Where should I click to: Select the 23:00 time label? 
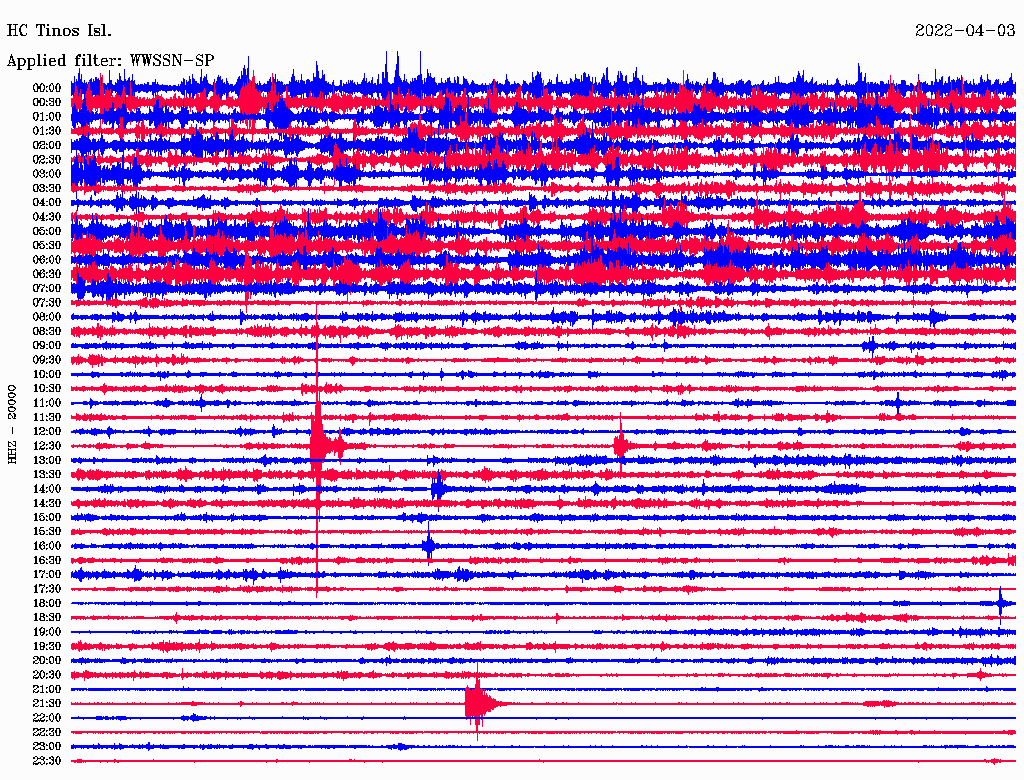point(47,747)
